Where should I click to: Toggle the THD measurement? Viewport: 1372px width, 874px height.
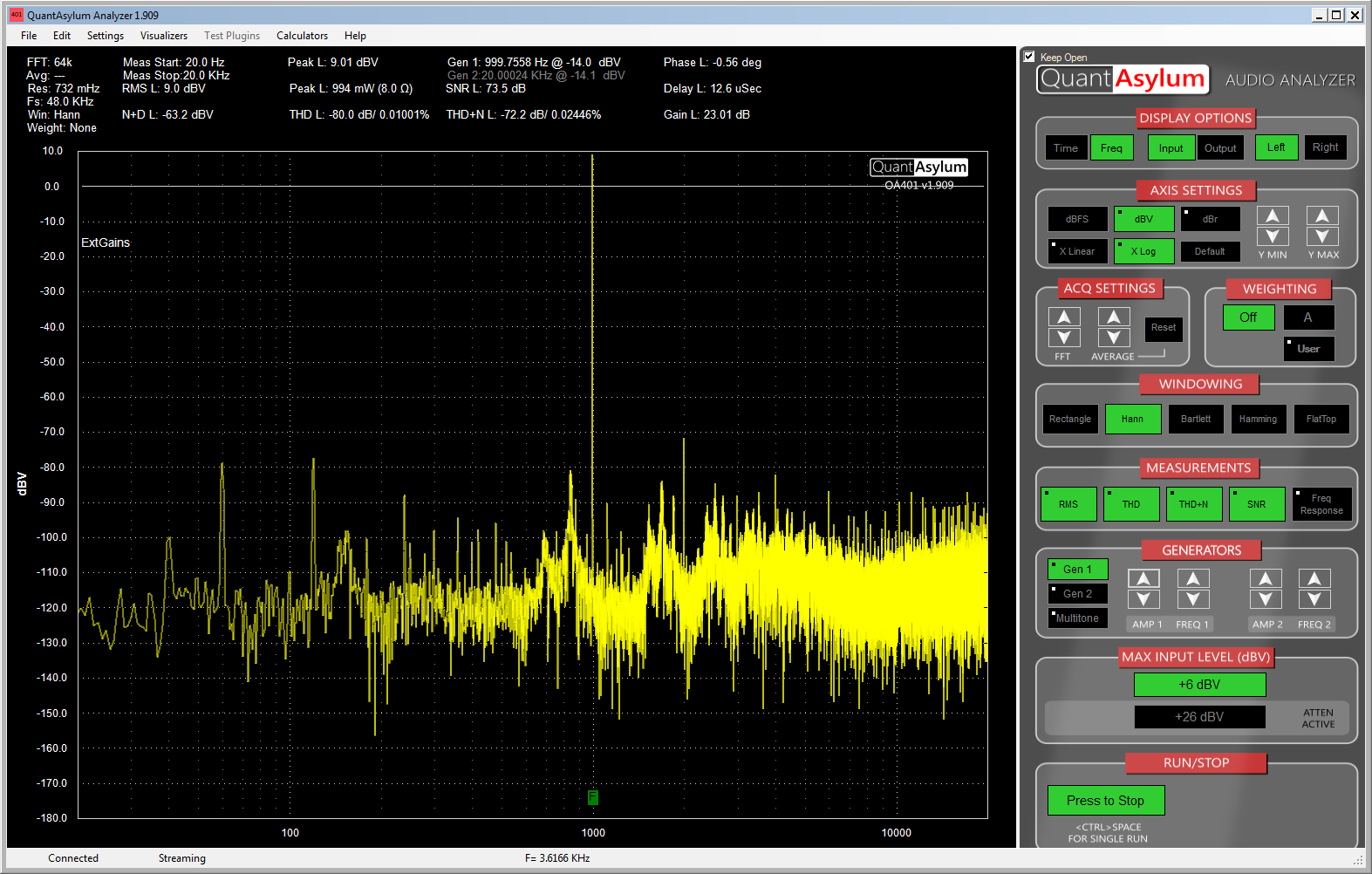(x=1131, y=504)
